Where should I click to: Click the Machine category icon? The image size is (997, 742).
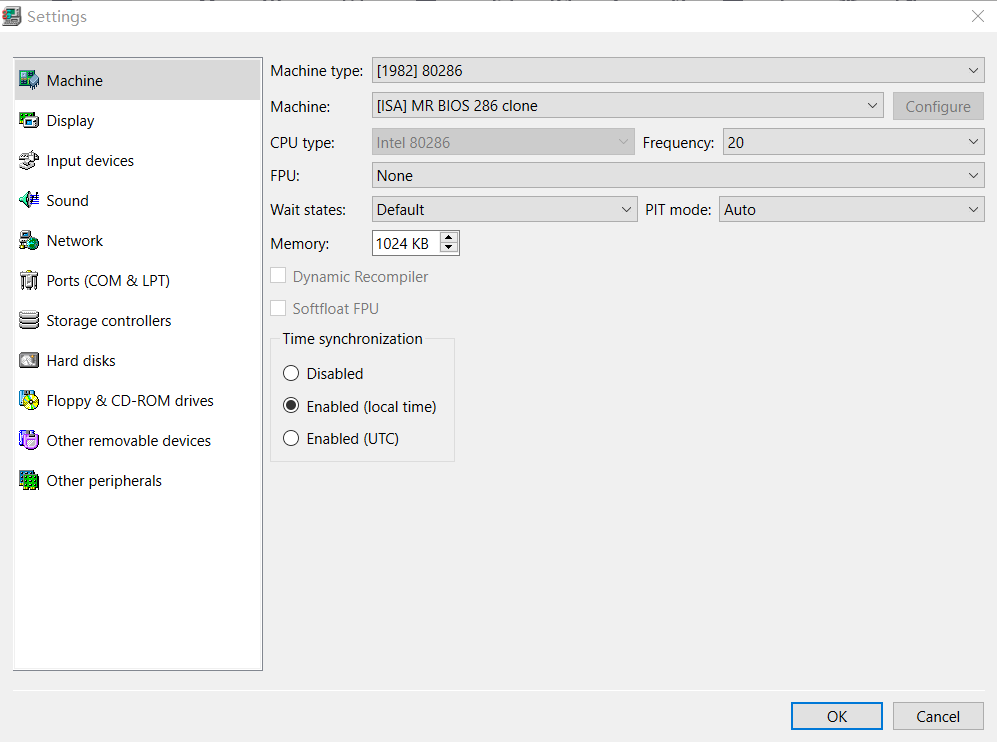29,80
